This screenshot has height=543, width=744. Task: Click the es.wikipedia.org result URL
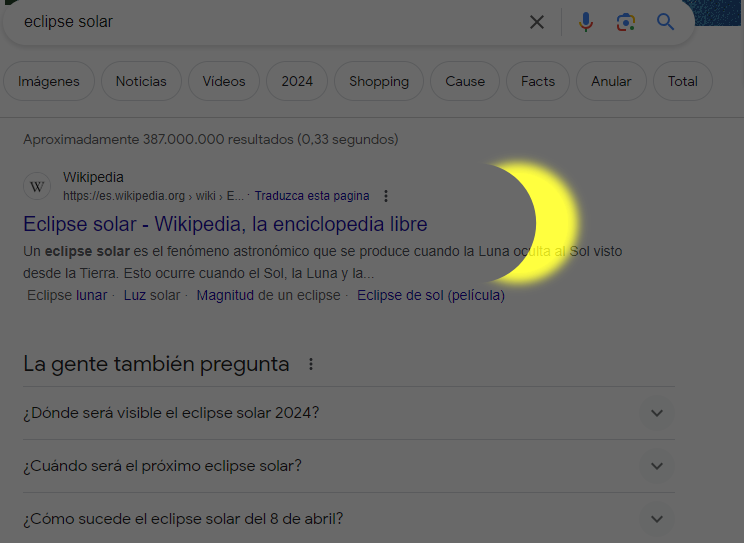coord(153,196)
